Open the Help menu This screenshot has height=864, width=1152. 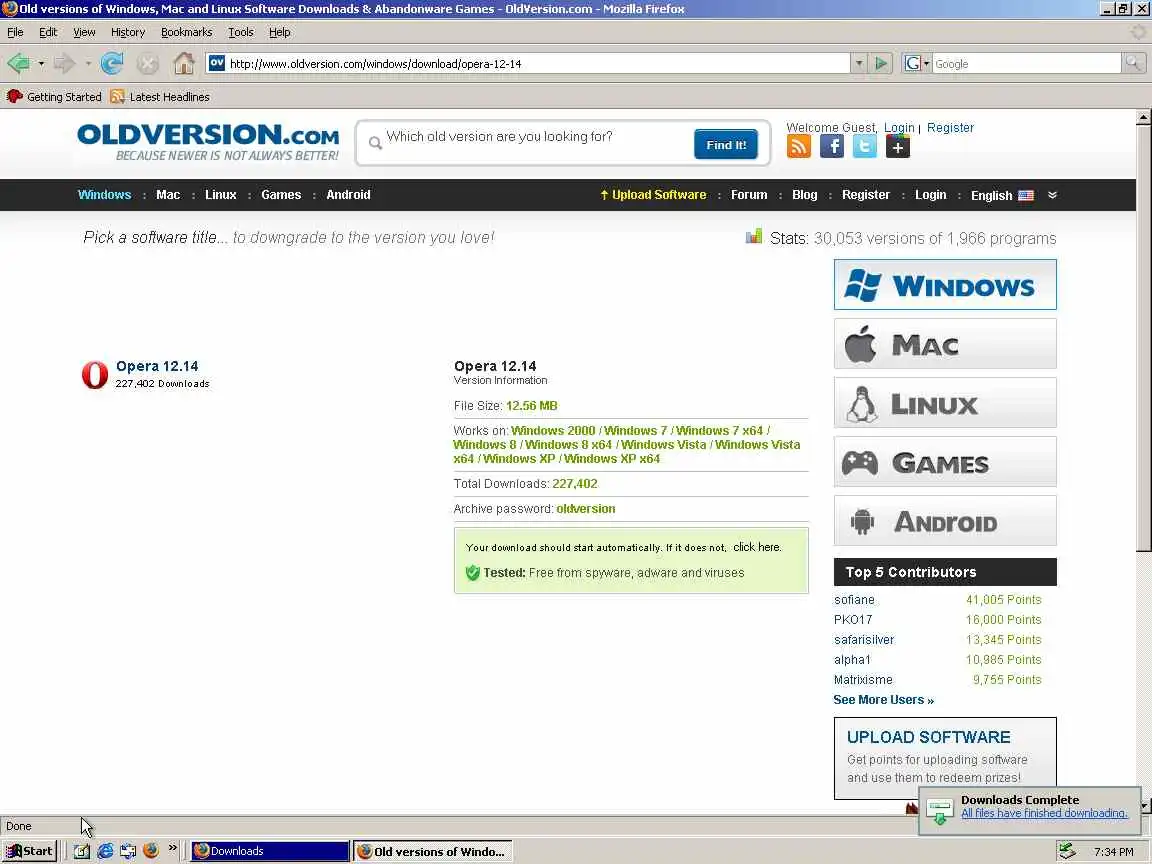[x=279, y=32]
